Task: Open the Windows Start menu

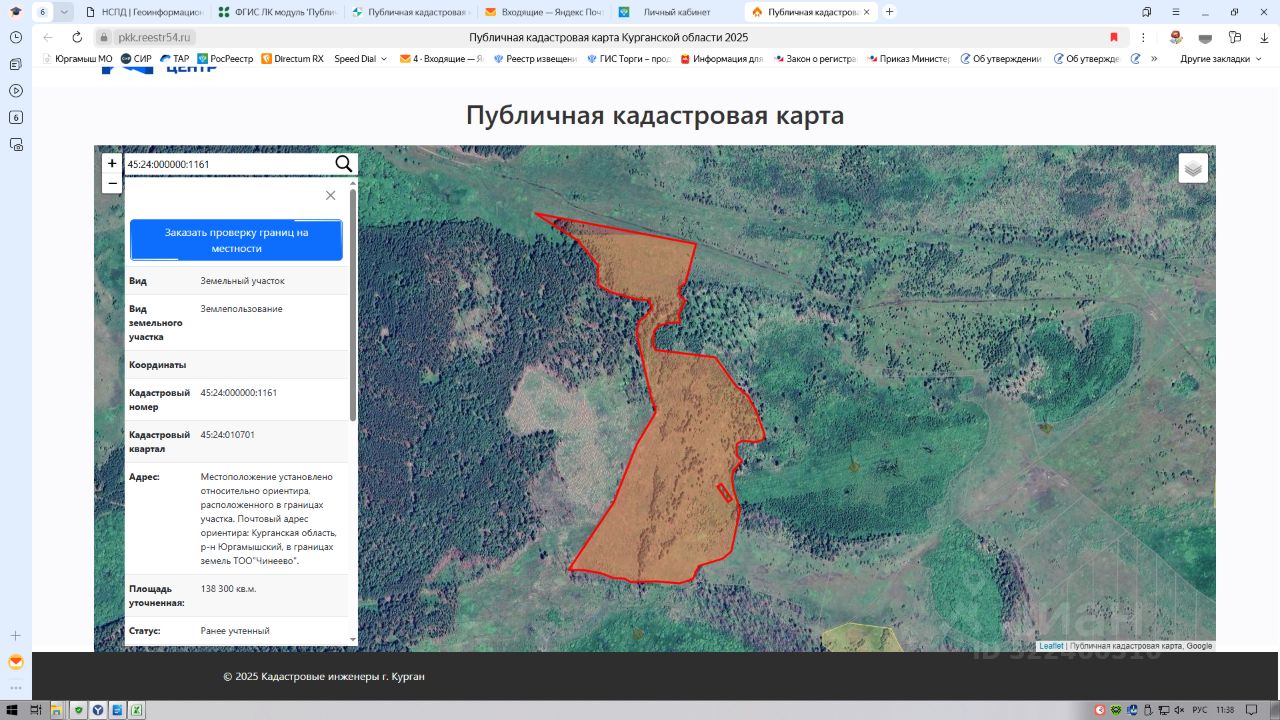Action: tap(12, 710)
